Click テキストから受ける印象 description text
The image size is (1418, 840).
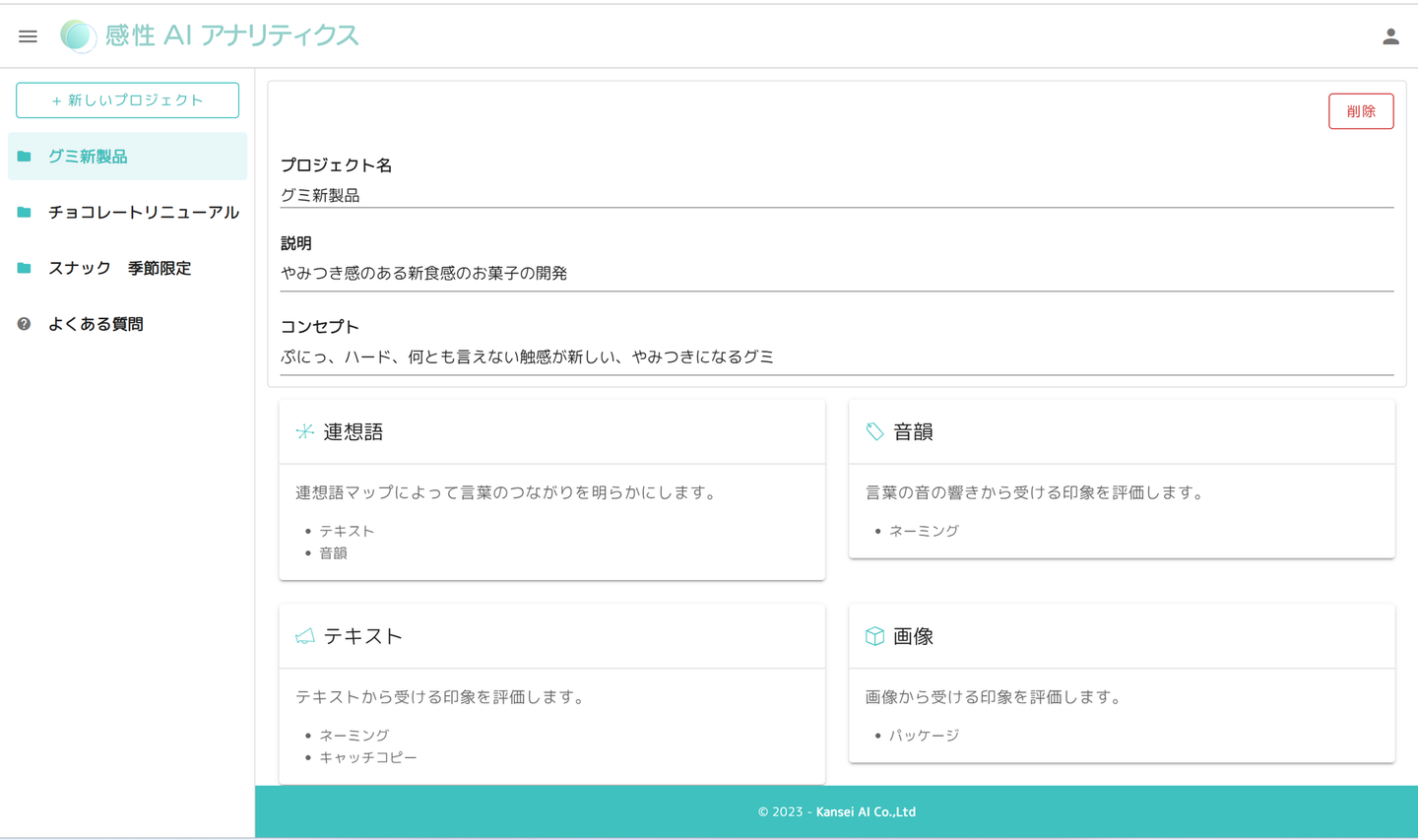442,697
